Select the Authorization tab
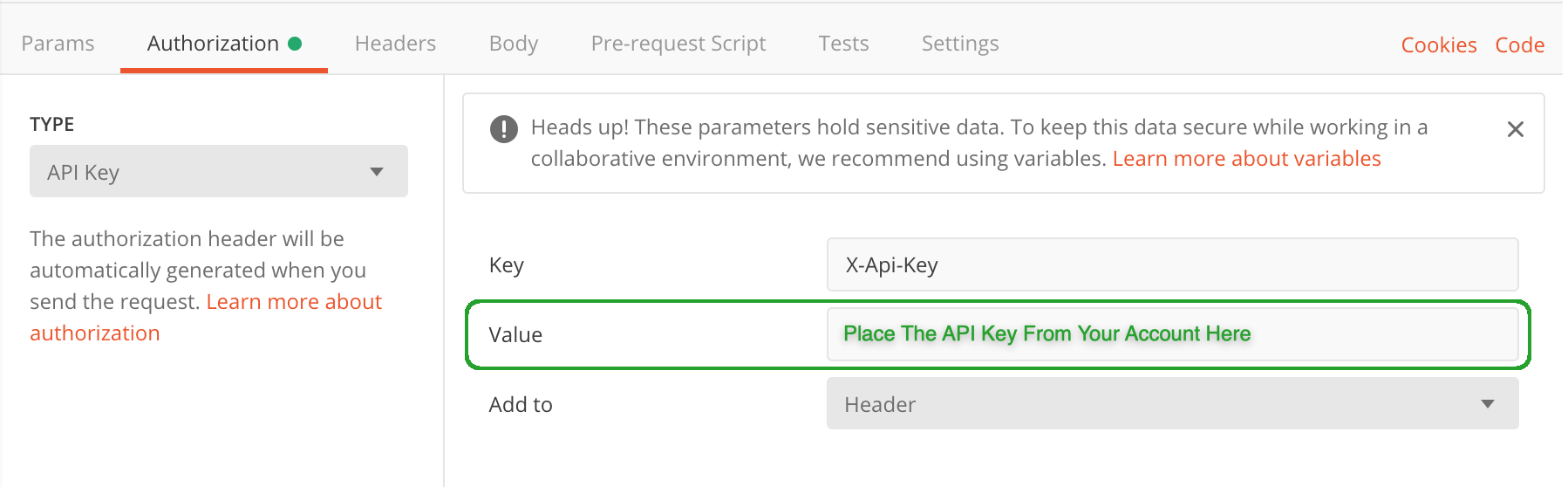 click(213, 44)
